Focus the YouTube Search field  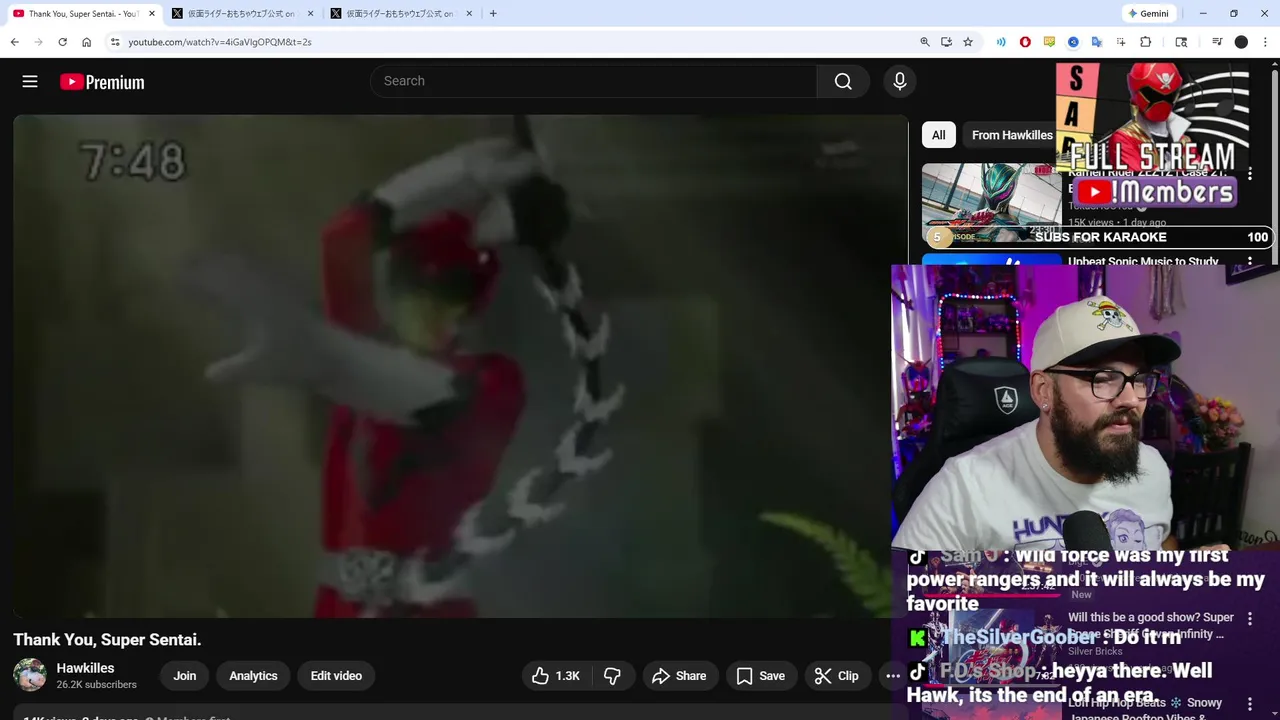tap(594, 81)
